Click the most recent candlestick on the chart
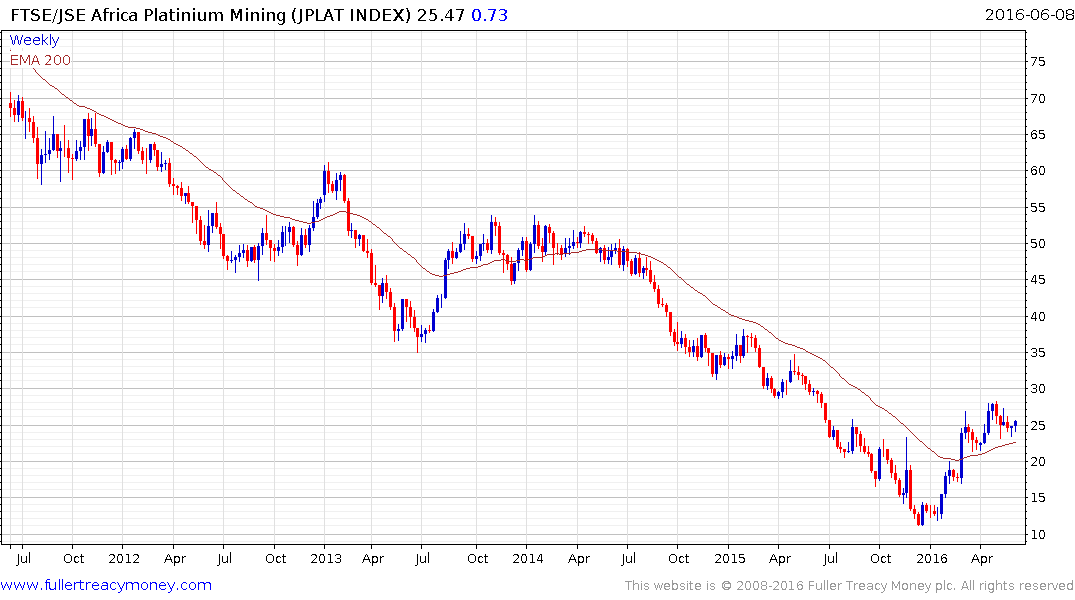The width and height of the screenshot is (1075, 600). 1015,424
